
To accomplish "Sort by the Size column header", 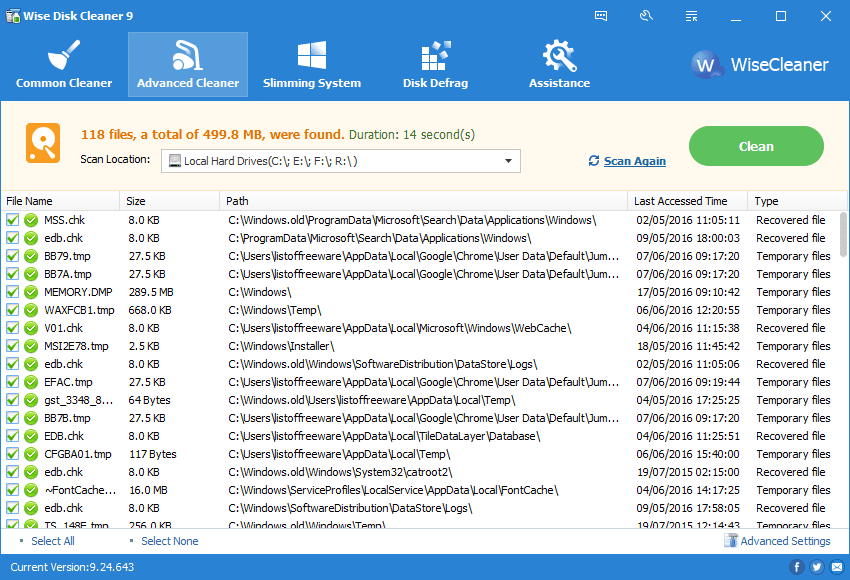I will tap(170, 201).
